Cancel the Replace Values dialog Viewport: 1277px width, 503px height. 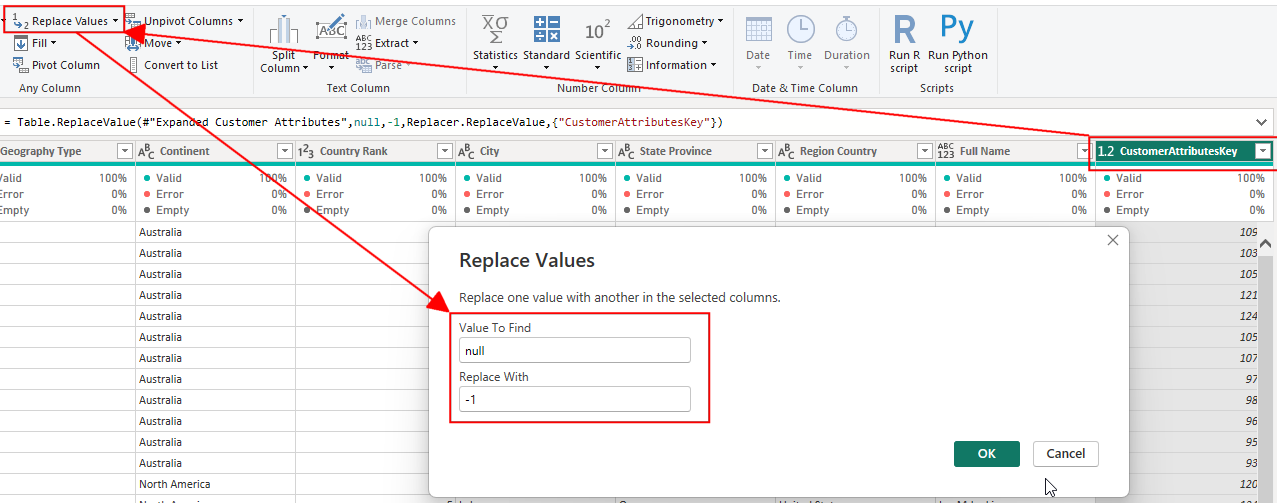pos(1066,453)
